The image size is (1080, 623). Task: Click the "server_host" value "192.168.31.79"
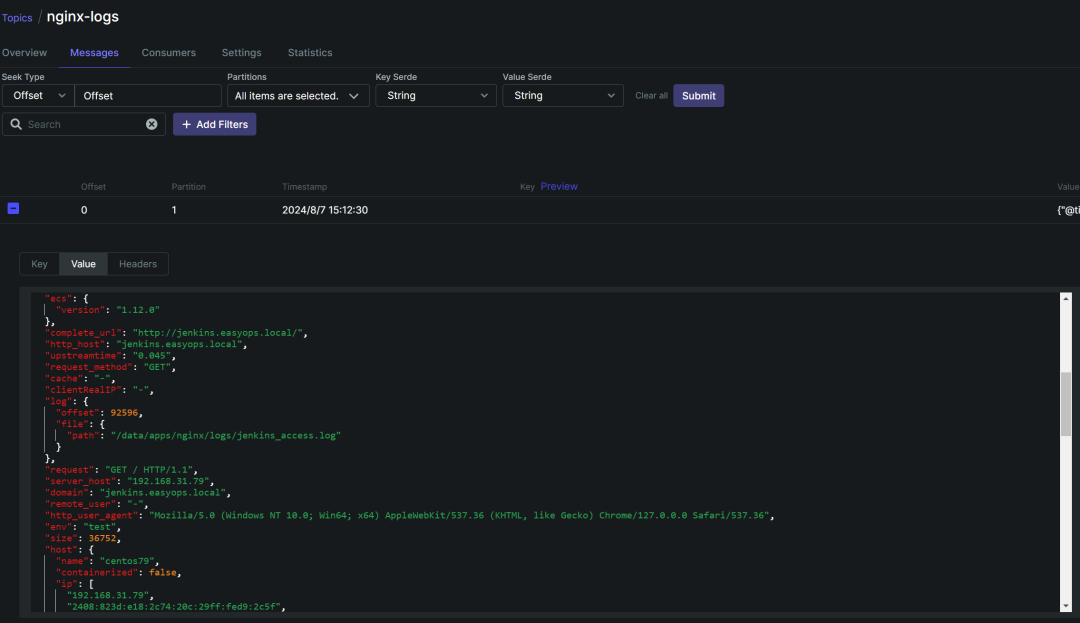click(x=169, y=481)
